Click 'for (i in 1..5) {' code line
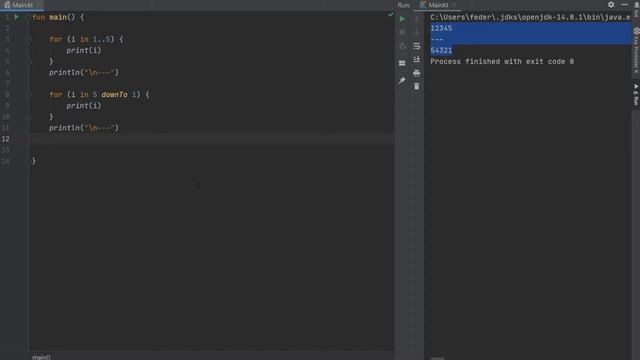The height and width of the screenshot is (360, 640). (86, 39)
